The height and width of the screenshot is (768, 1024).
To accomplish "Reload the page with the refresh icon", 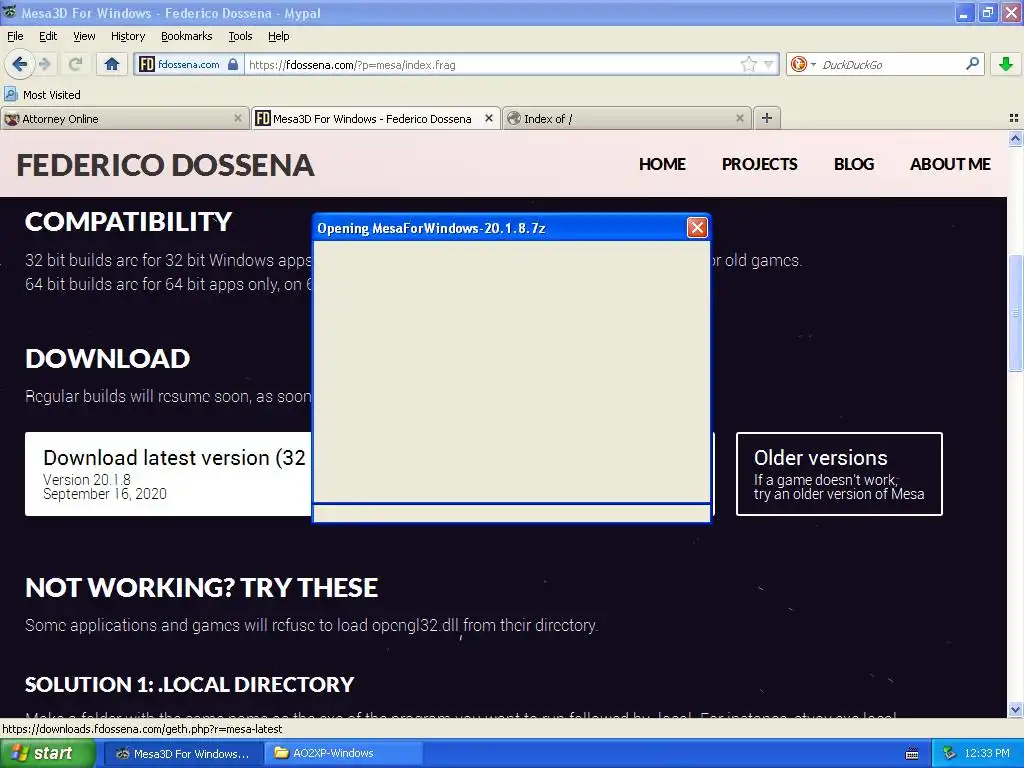I will click(x=75, y=64).
